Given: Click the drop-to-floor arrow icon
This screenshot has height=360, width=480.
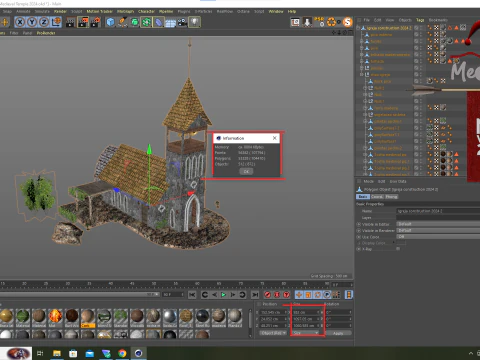Looking at the screenshot, I should tap(307, 22).
